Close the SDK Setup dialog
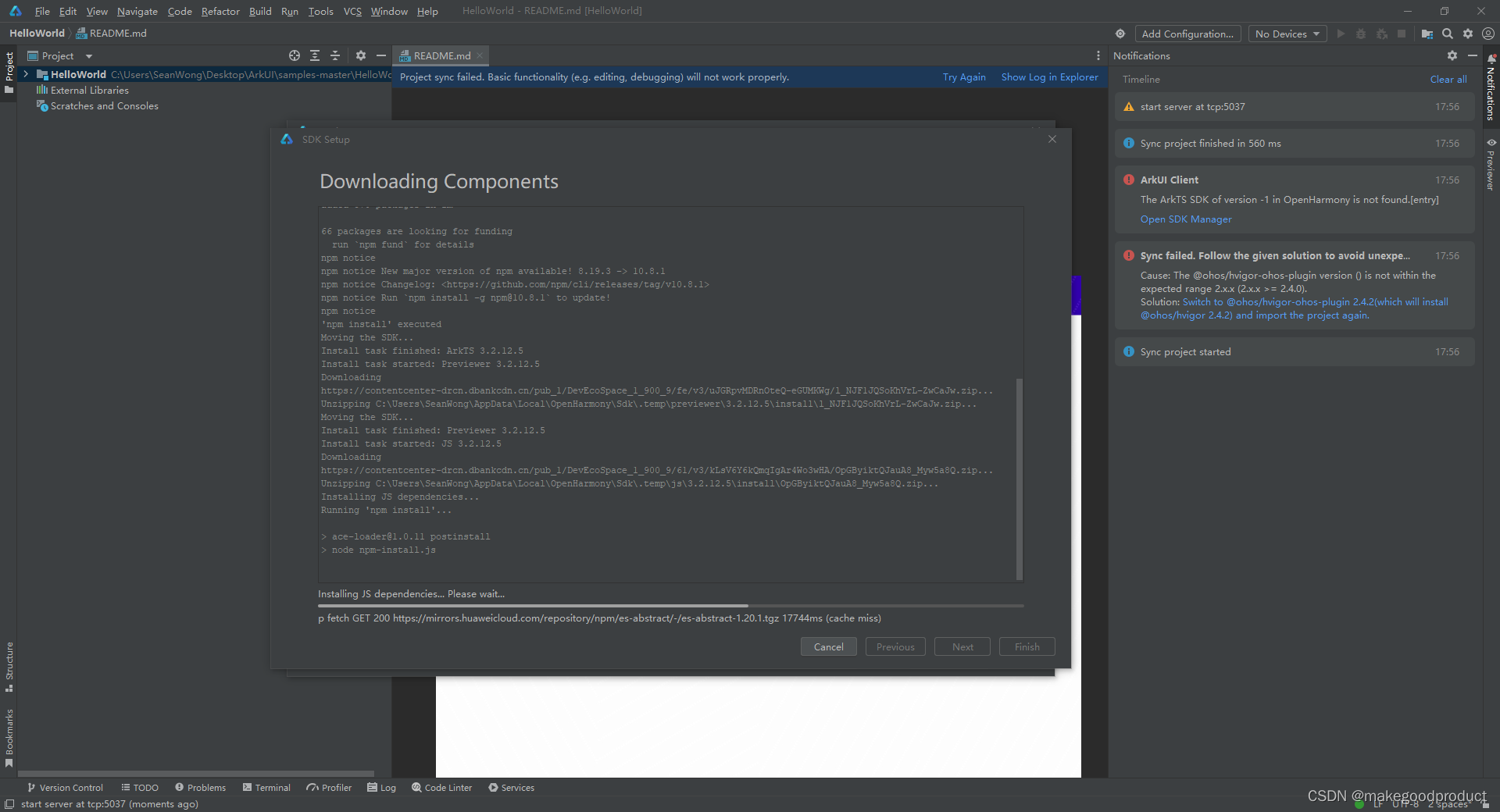1500x812 pixels. coord(1052,139)
